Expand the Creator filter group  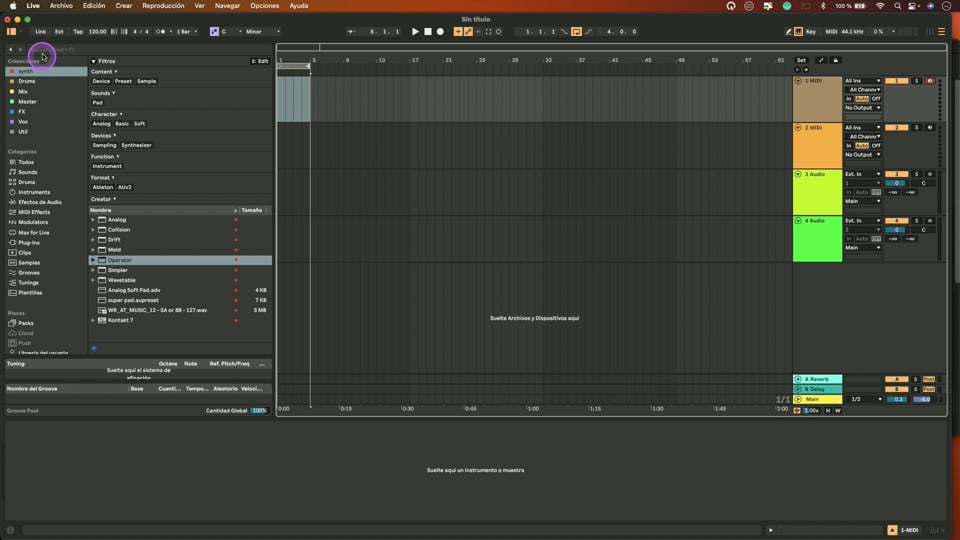(x=103, y=199)
